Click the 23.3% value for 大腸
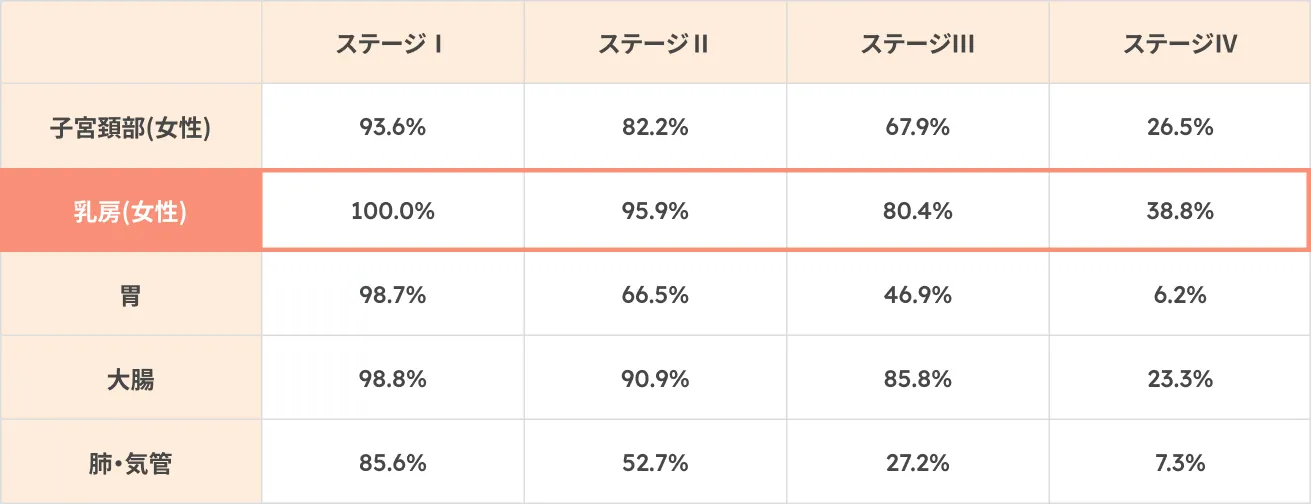The height and width of the screenshot is (504, 1311). click(x=1180, y=380)
